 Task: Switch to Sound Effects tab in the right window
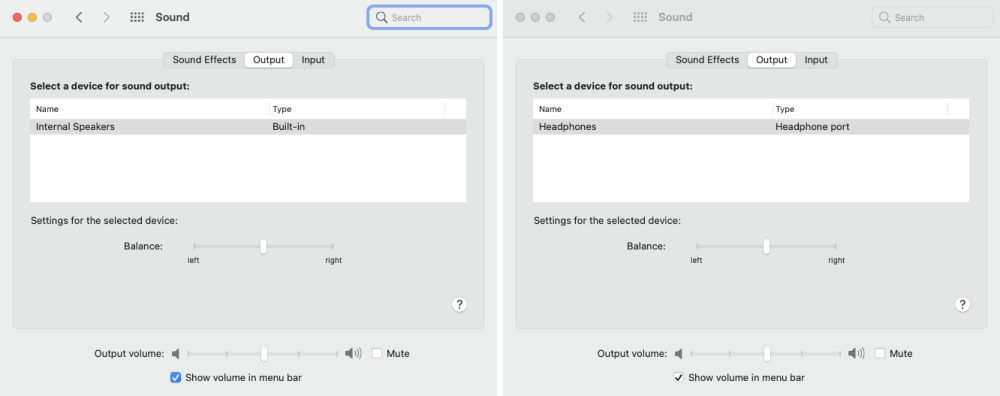coord(707,60)
